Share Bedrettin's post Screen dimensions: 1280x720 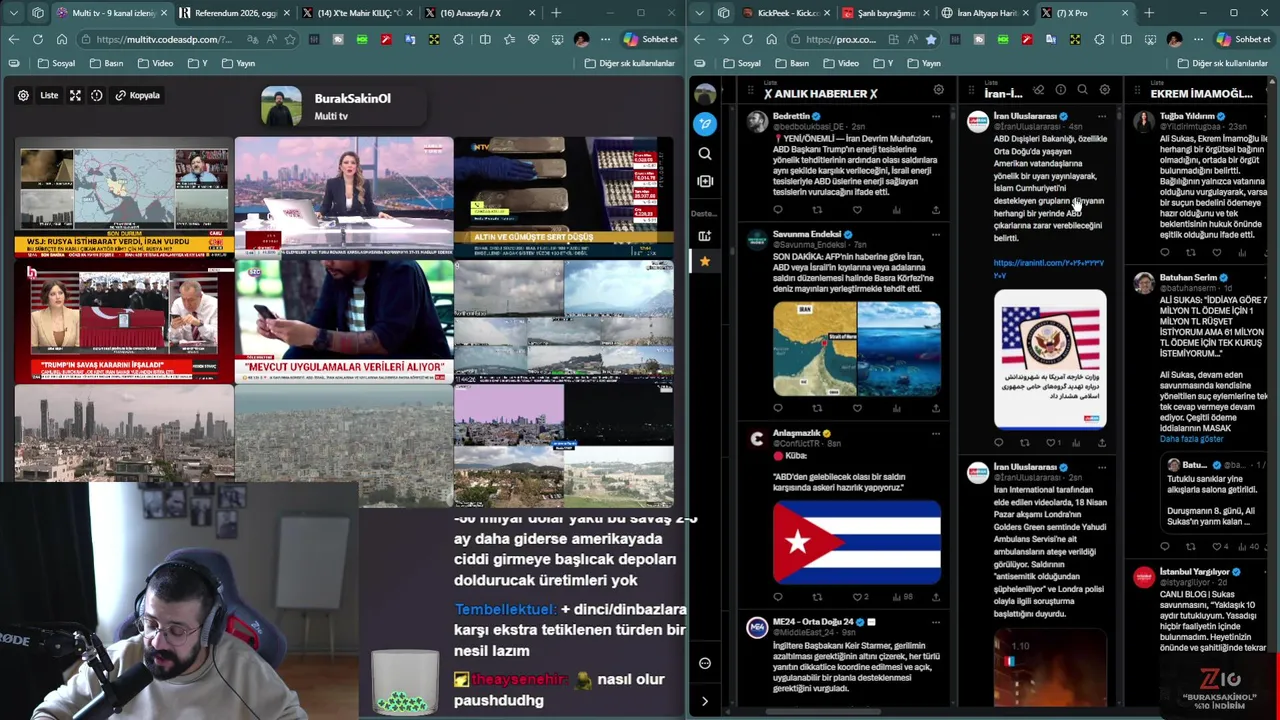coord(936,210)
